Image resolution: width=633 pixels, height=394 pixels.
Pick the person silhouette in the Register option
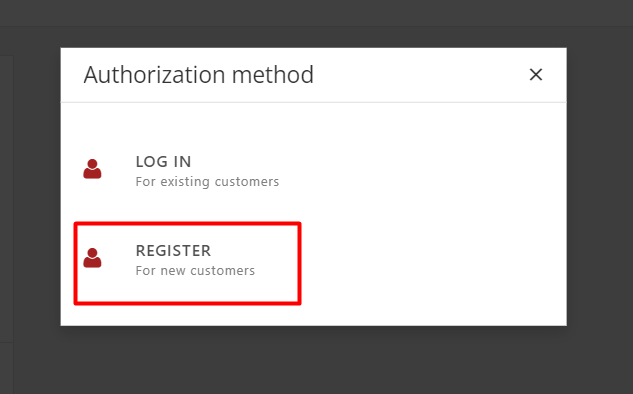92,258
